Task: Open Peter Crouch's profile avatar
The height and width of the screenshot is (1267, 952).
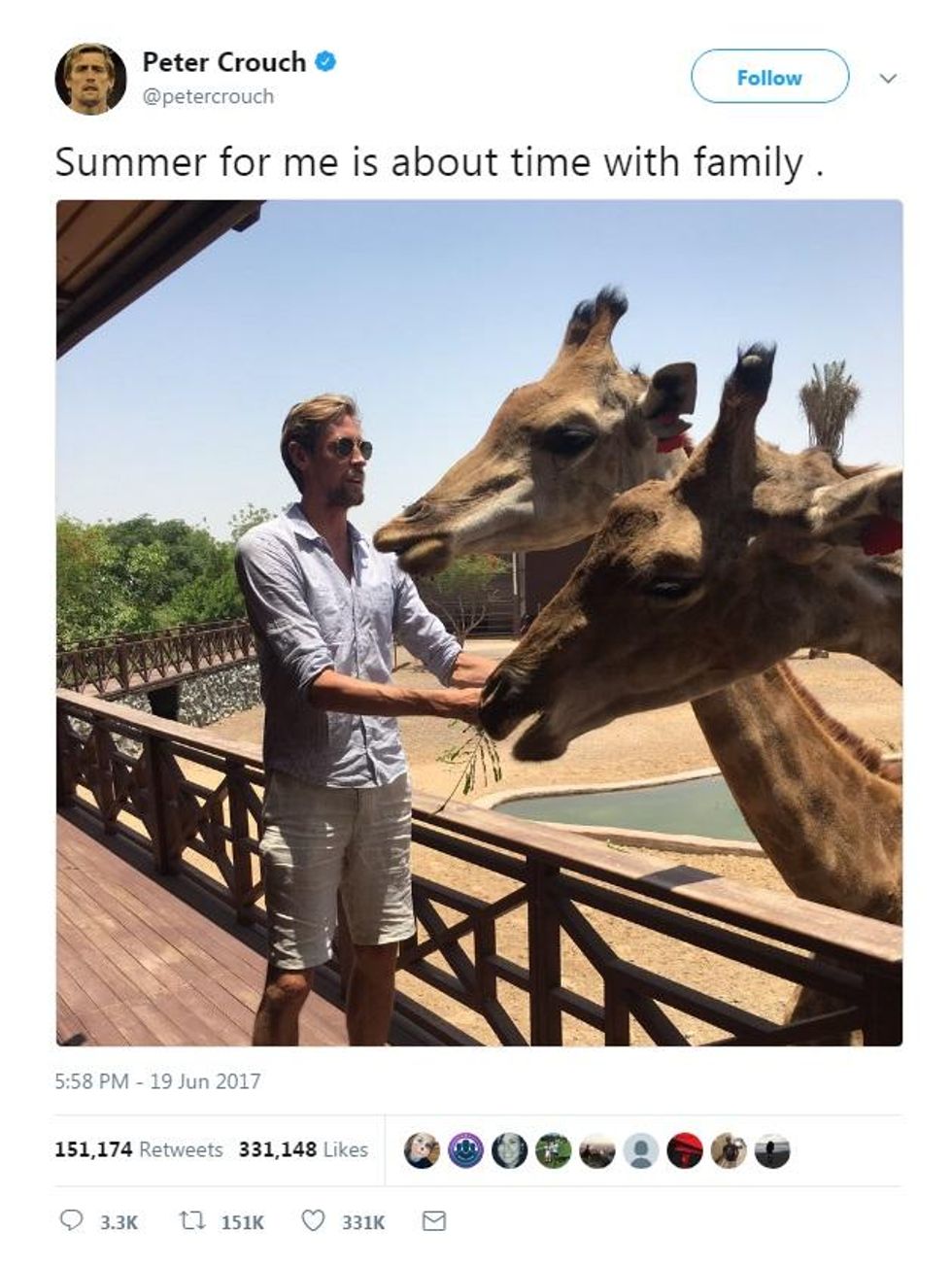Action: 90,79
